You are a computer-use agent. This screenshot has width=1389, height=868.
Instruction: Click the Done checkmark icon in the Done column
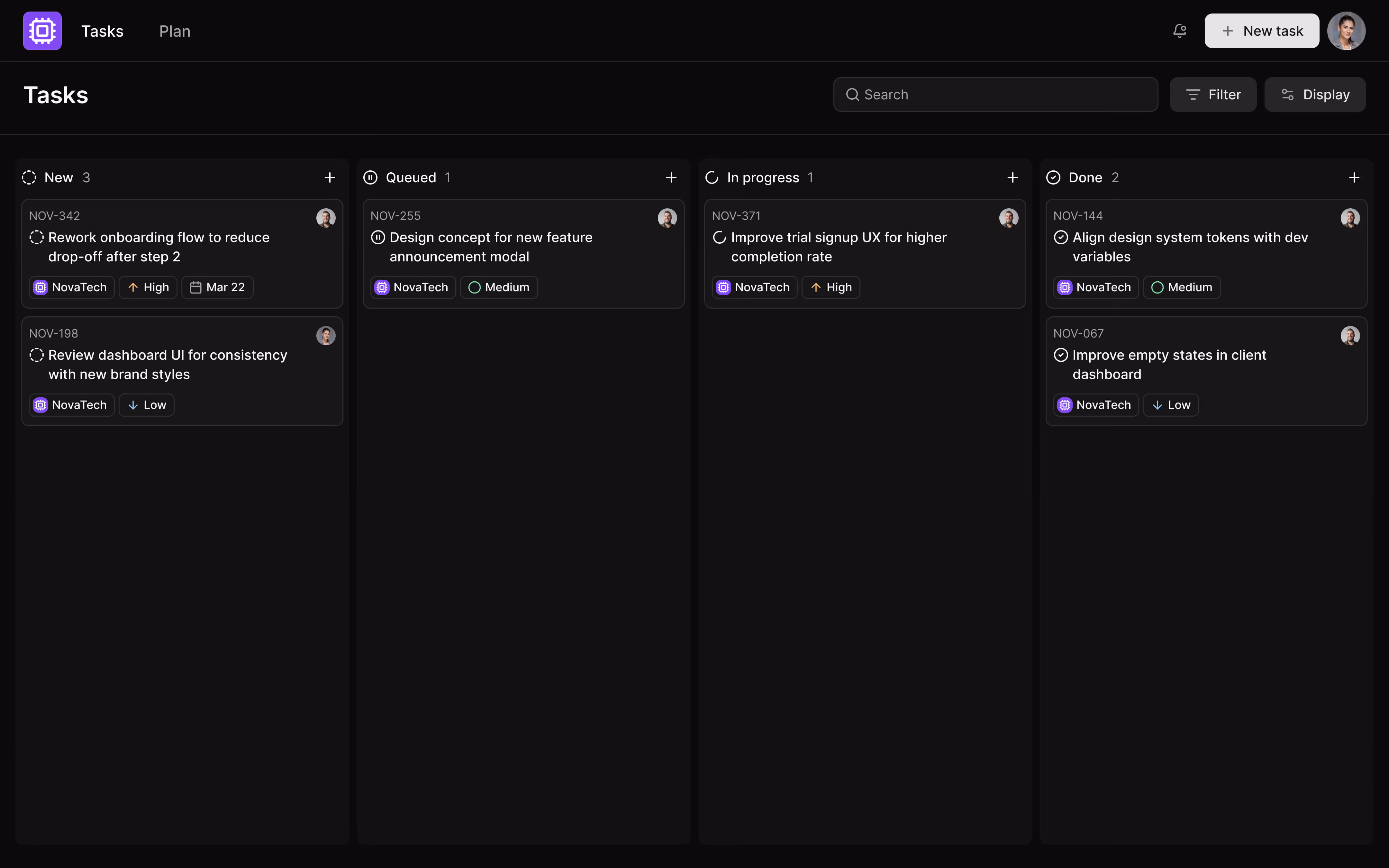pyautogui.click(x=1053, y=177)
